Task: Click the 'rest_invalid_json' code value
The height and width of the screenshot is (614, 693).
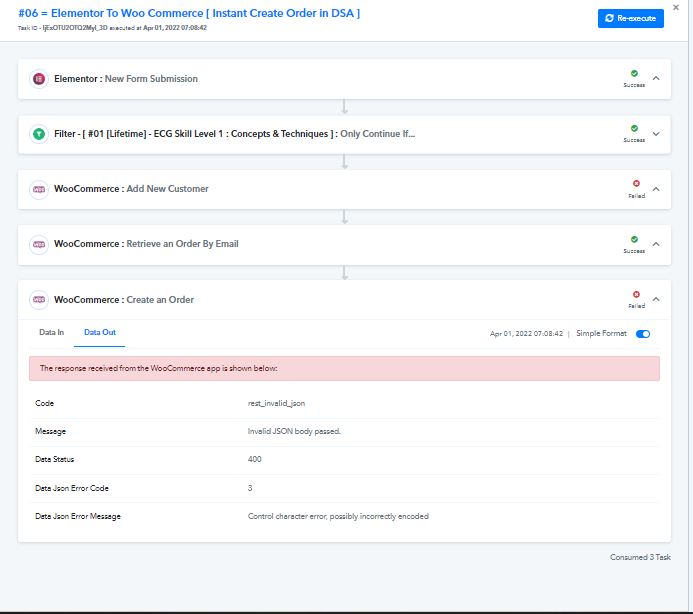Action: 276,403
